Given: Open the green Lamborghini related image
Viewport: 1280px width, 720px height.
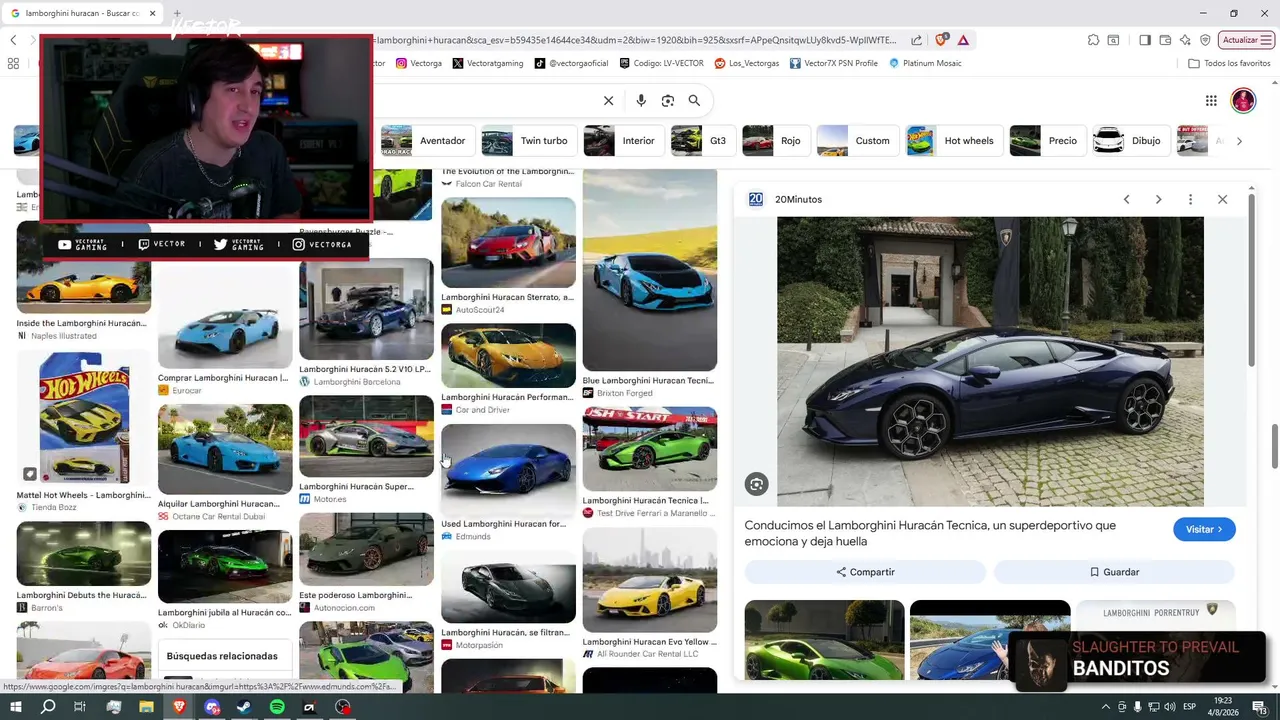Looking at the screenshot, I should (824, 640).
